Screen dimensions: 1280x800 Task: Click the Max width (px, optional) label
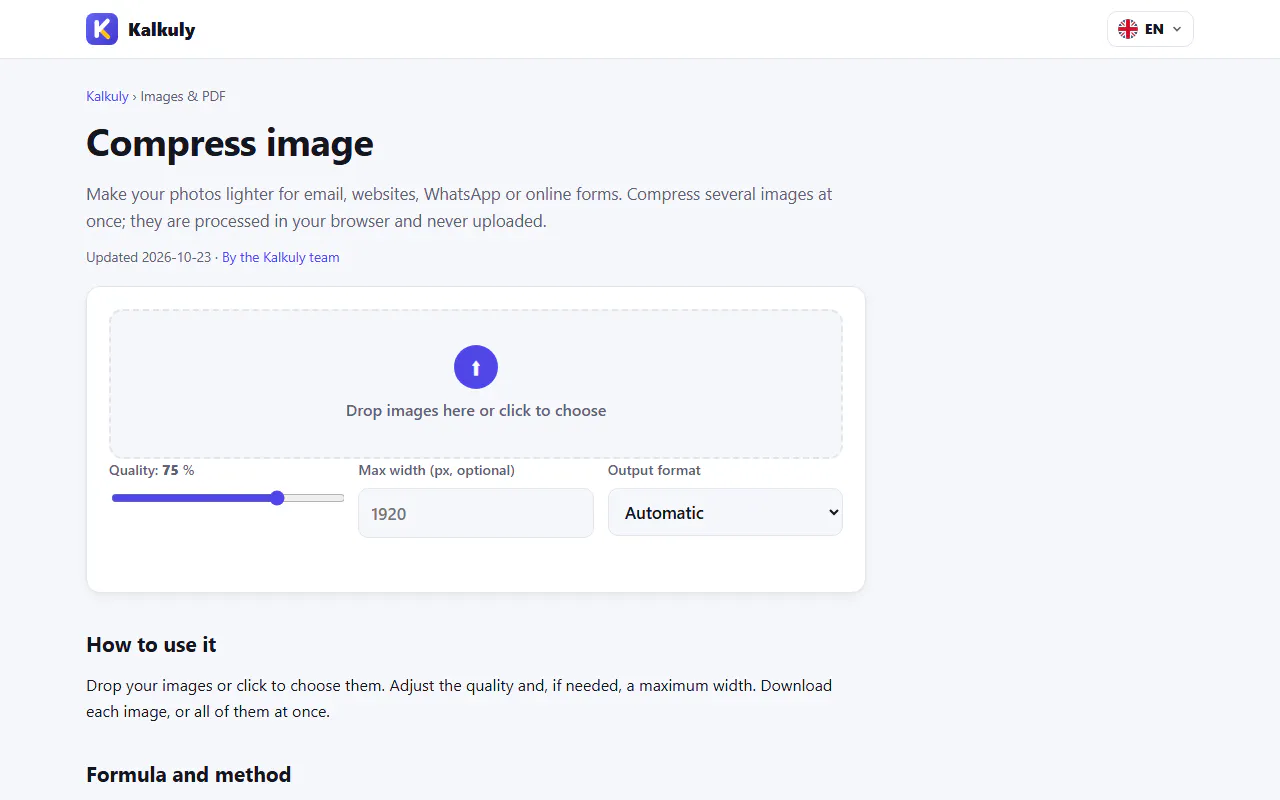click(x=437, y=470)
